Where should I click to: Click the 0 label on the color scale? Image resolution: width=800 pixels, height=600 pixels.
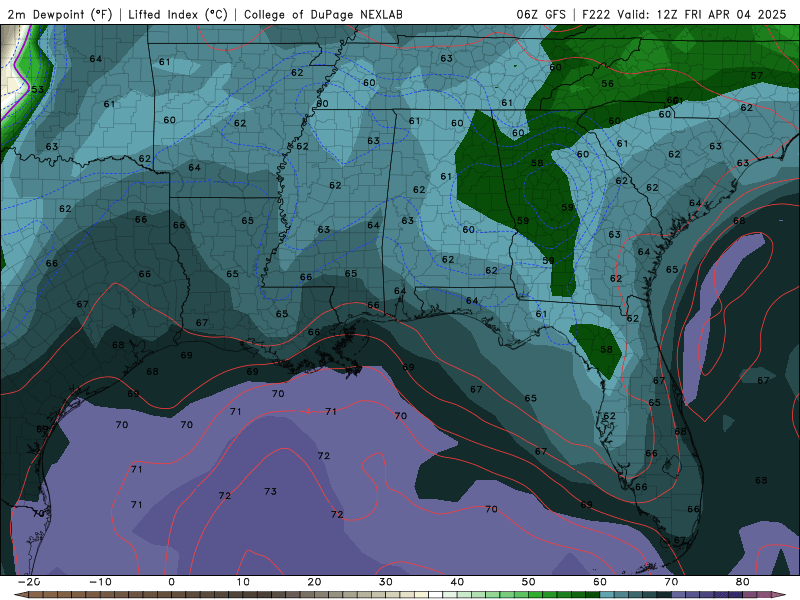pos(171,582)
